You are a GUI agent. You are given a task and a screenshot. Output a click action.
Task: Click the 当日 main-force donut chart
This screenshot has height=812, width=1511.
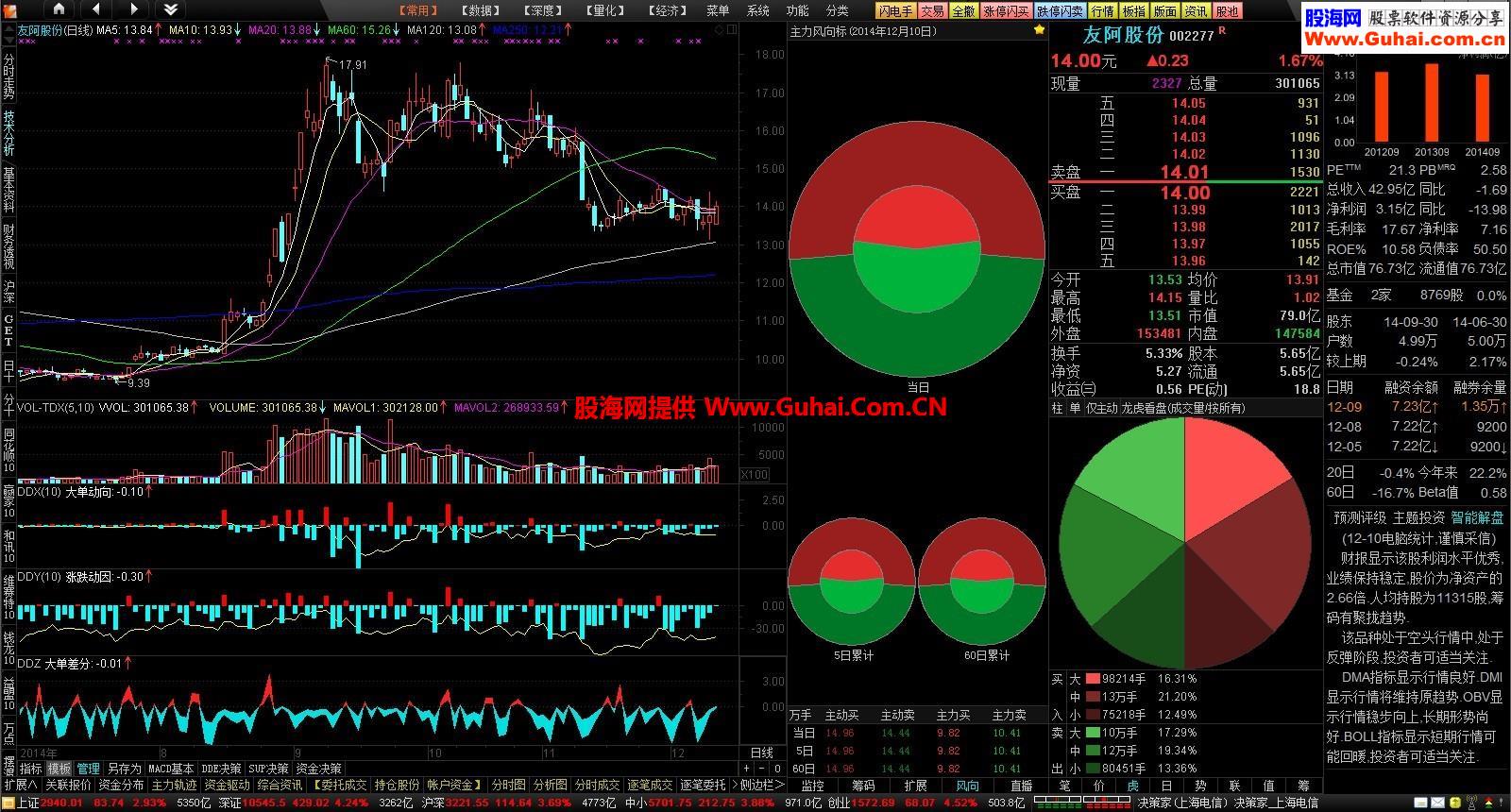click(917, 249)
